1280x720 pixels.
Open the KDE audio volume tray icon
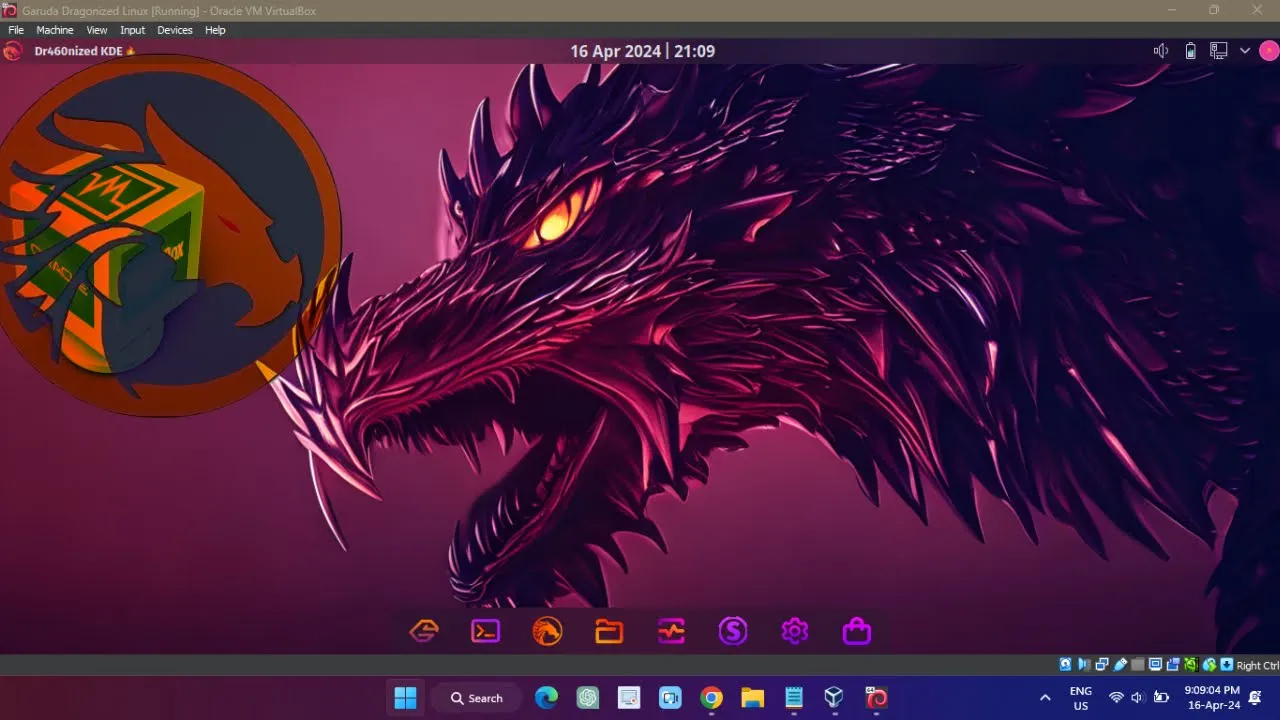click(x=1161, y=51)
